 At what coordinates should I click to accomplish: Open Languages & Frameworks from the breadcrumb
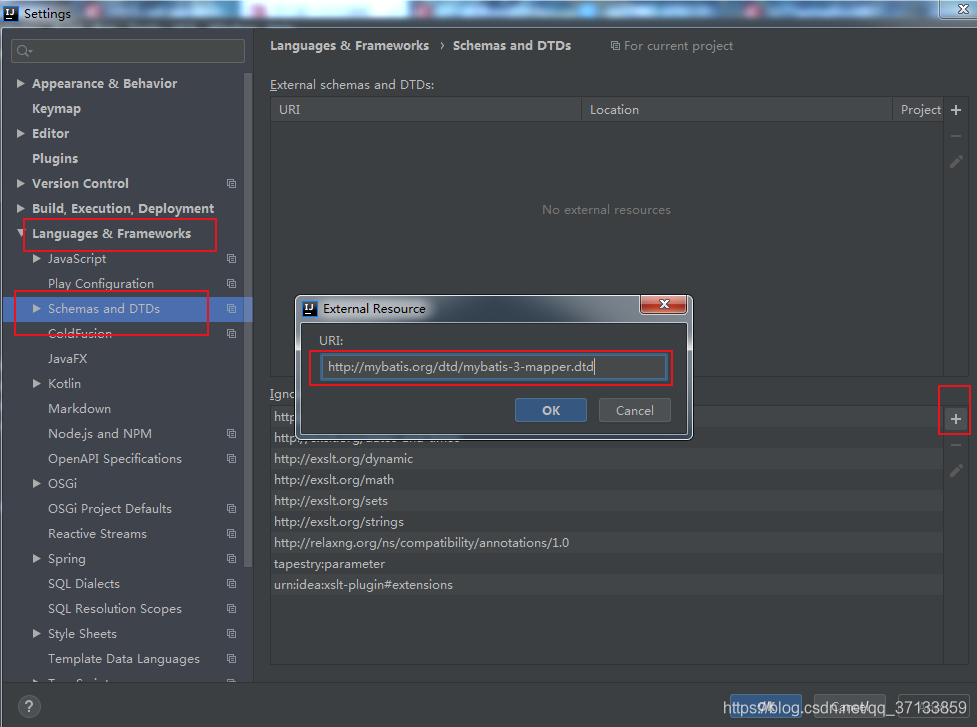pos(349,45)
